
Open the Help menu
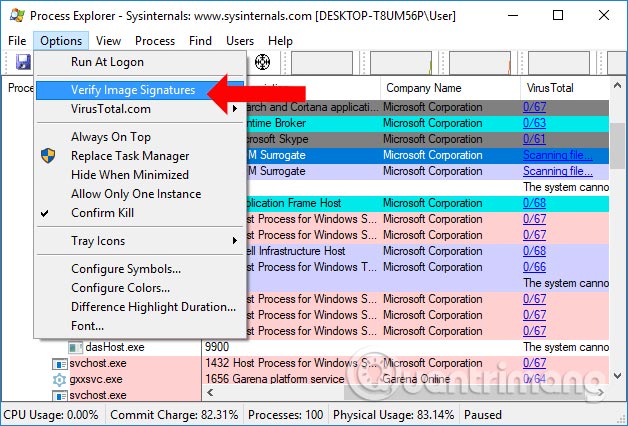pyautogui.click(x=280, y=41)
